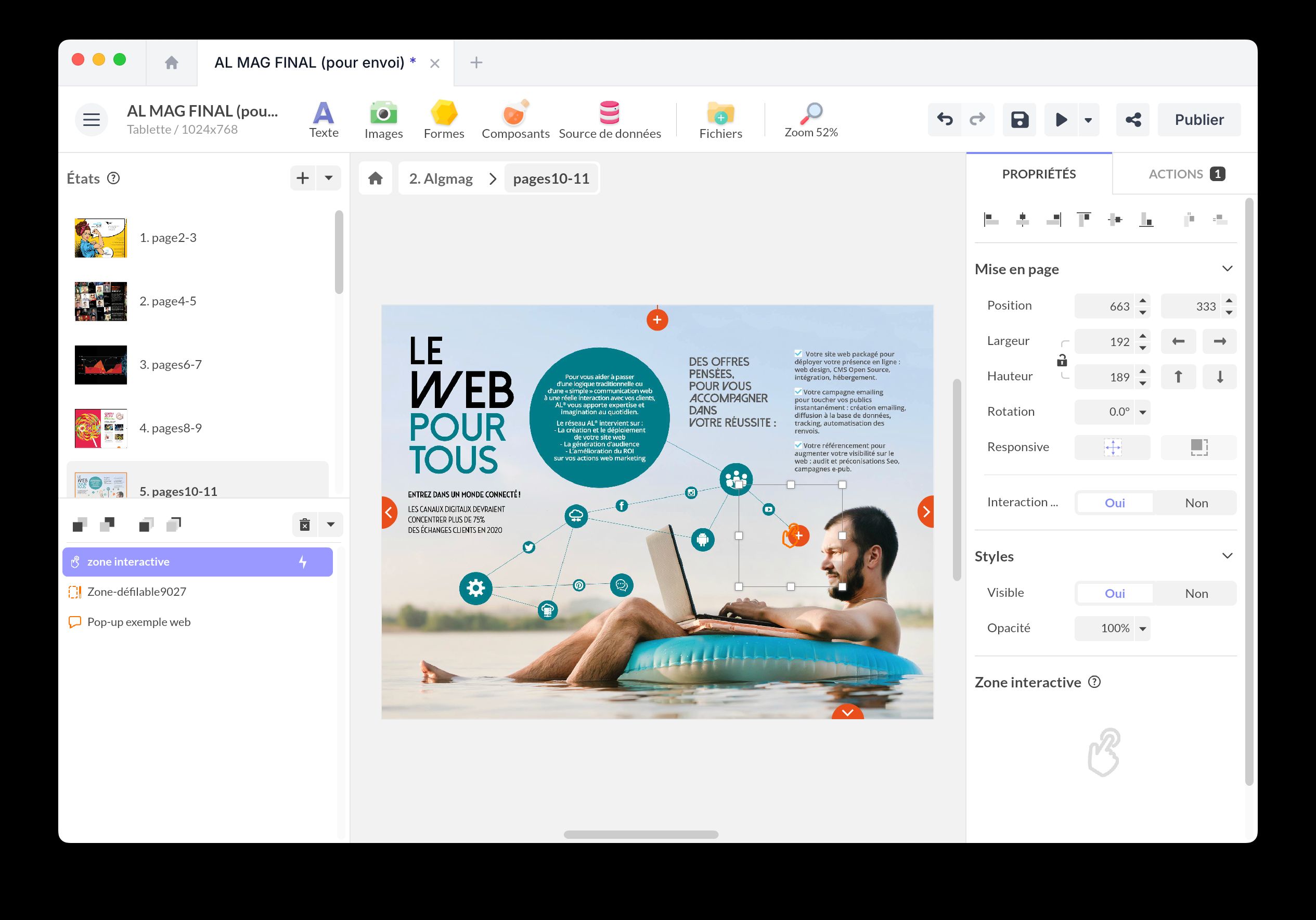Click the 2. Algmag breadcrumb
The height and width of the screenshot is (920, 1316).
(441, 179)
